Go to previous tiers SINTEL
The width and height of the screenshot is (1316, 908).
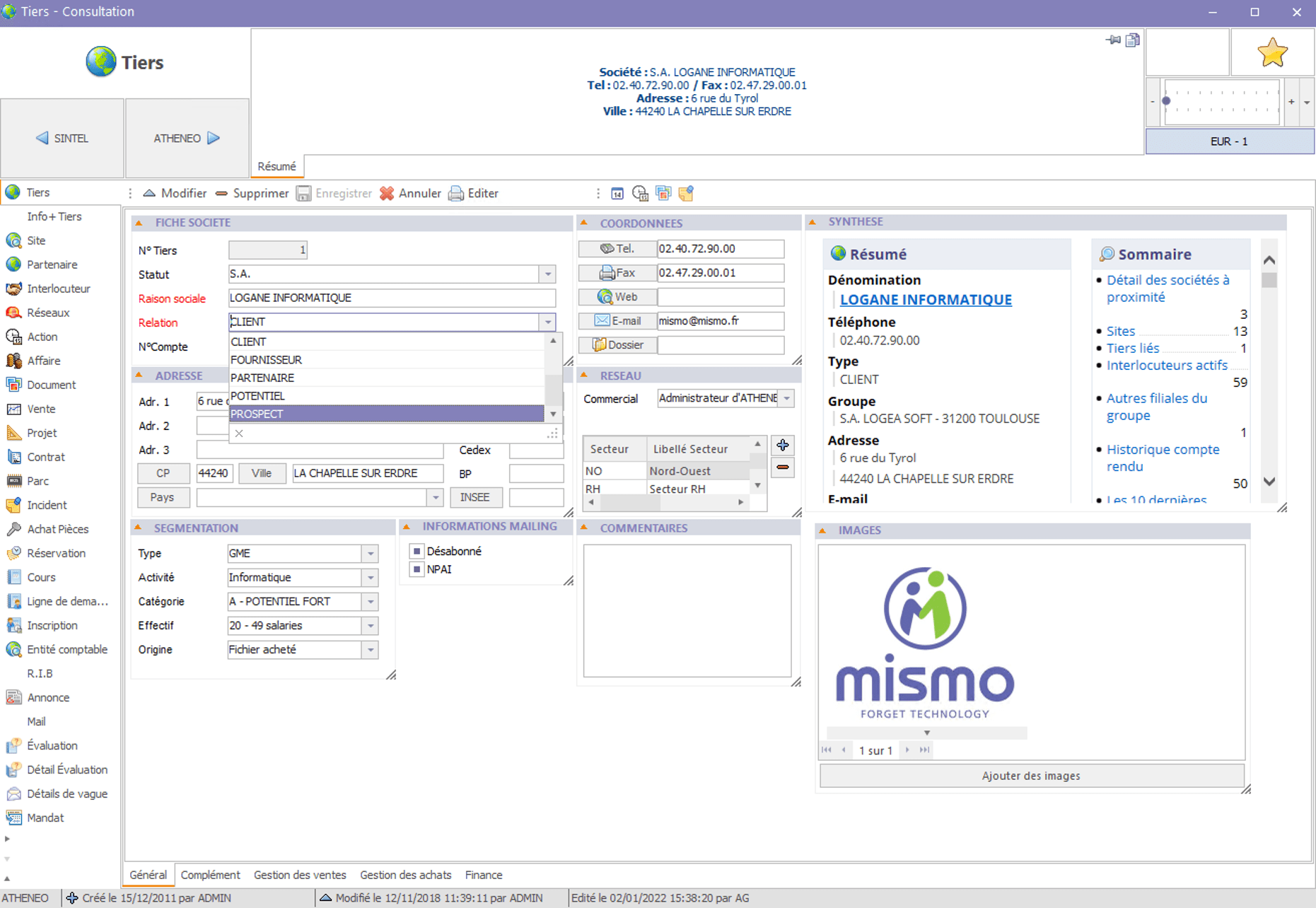tap(62, 138)
